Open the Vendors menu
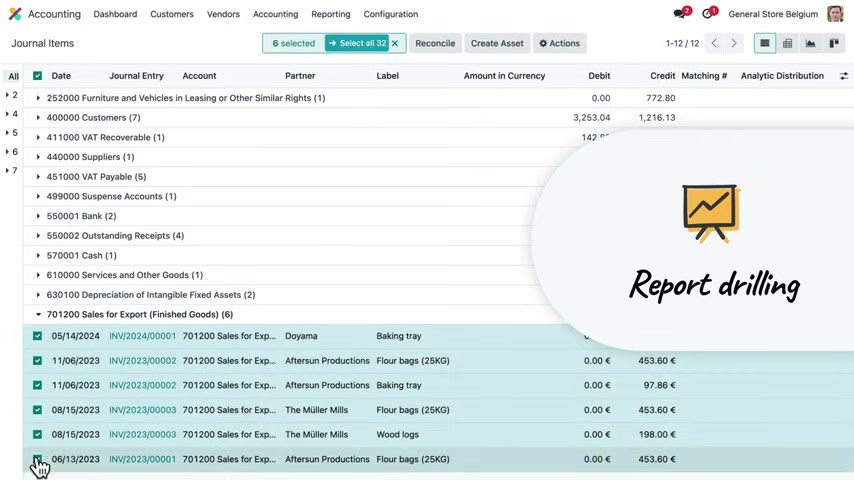This screenshot has height=480, width=854. (223, 14)
